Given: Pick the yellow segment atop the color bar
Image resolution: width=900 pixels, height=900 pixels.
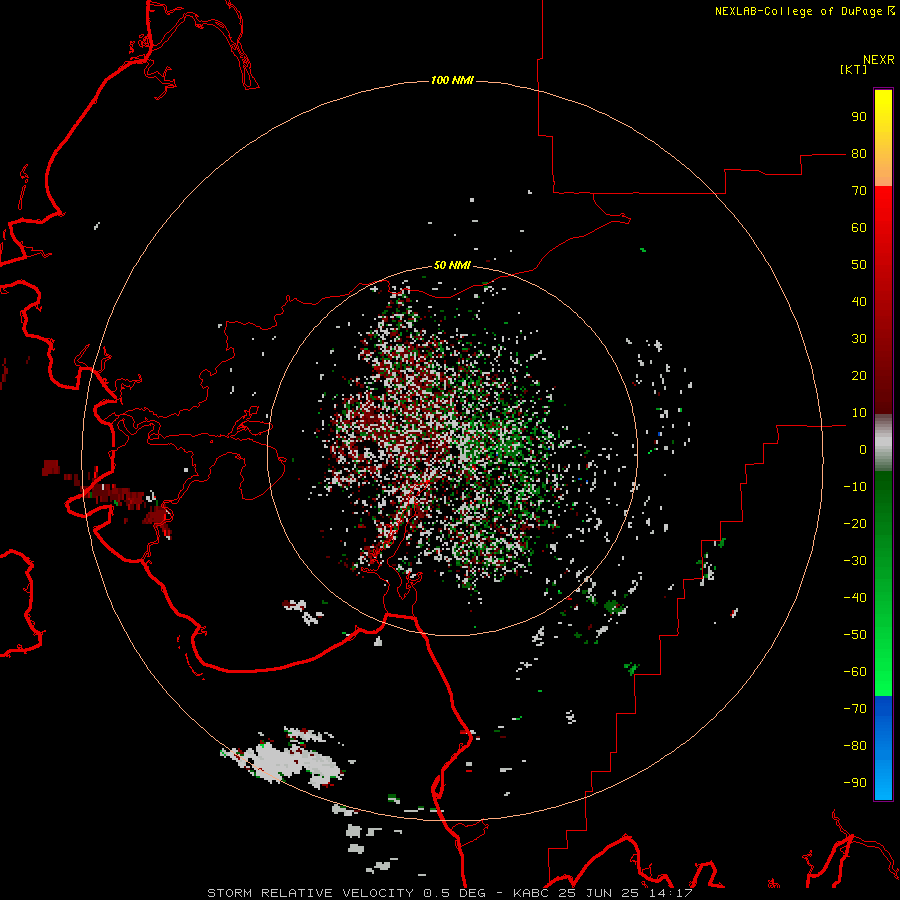Looking at the screenshot, I should click(883, 138).
